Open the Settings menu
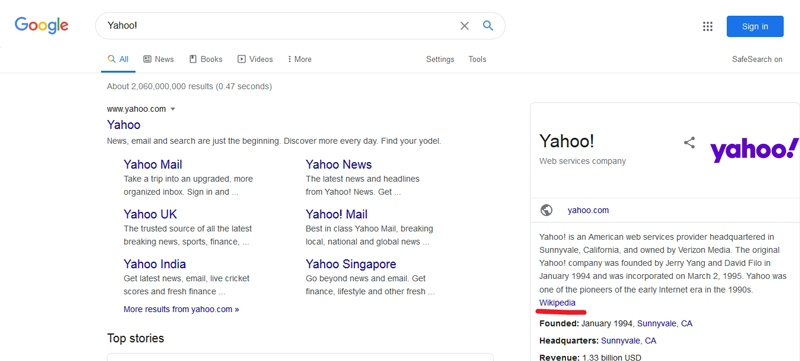Image resolution: width=800 pixels, height=361 pixels. (440, 59)
